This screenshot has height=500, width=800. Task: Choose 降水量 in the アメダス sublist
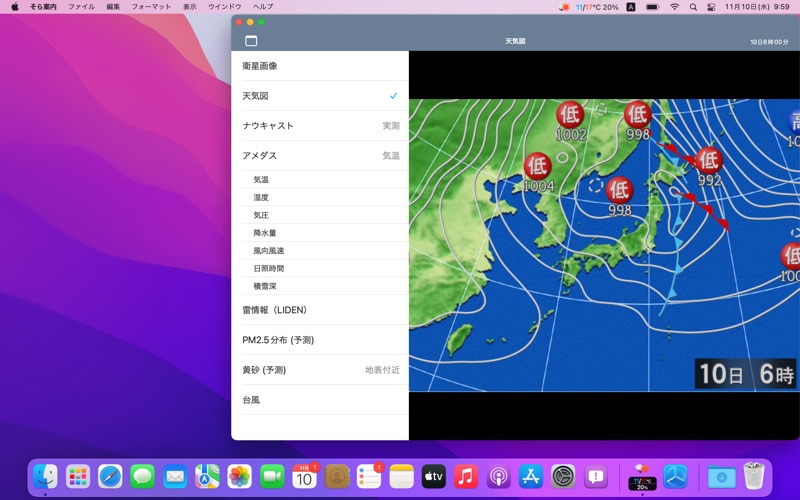coord(265,233)
